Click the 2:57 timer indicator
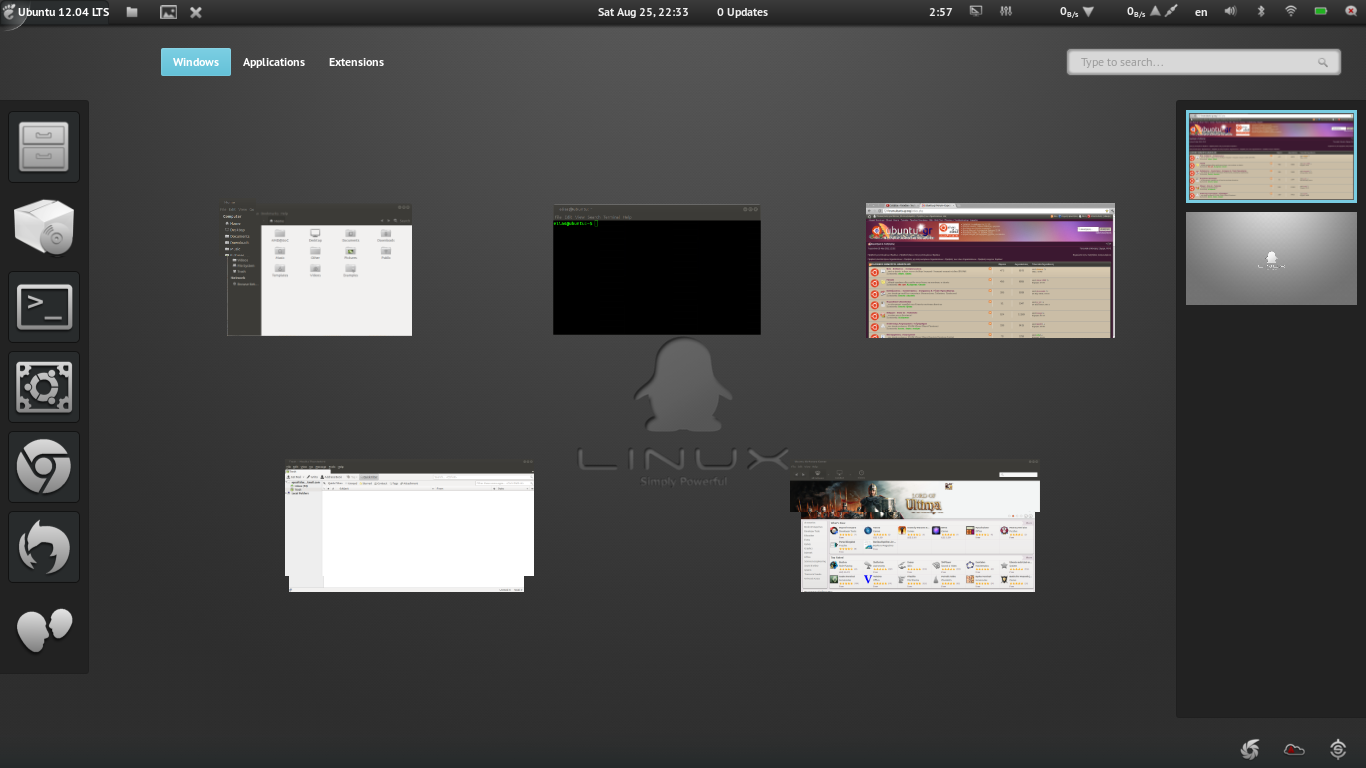 tap(940, 12)
